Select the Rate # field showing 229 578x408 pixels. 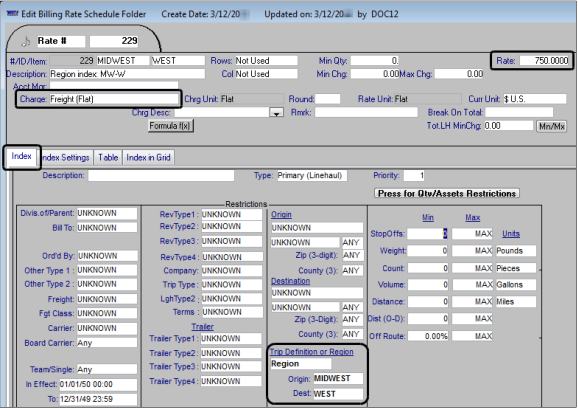coord(114,41)
